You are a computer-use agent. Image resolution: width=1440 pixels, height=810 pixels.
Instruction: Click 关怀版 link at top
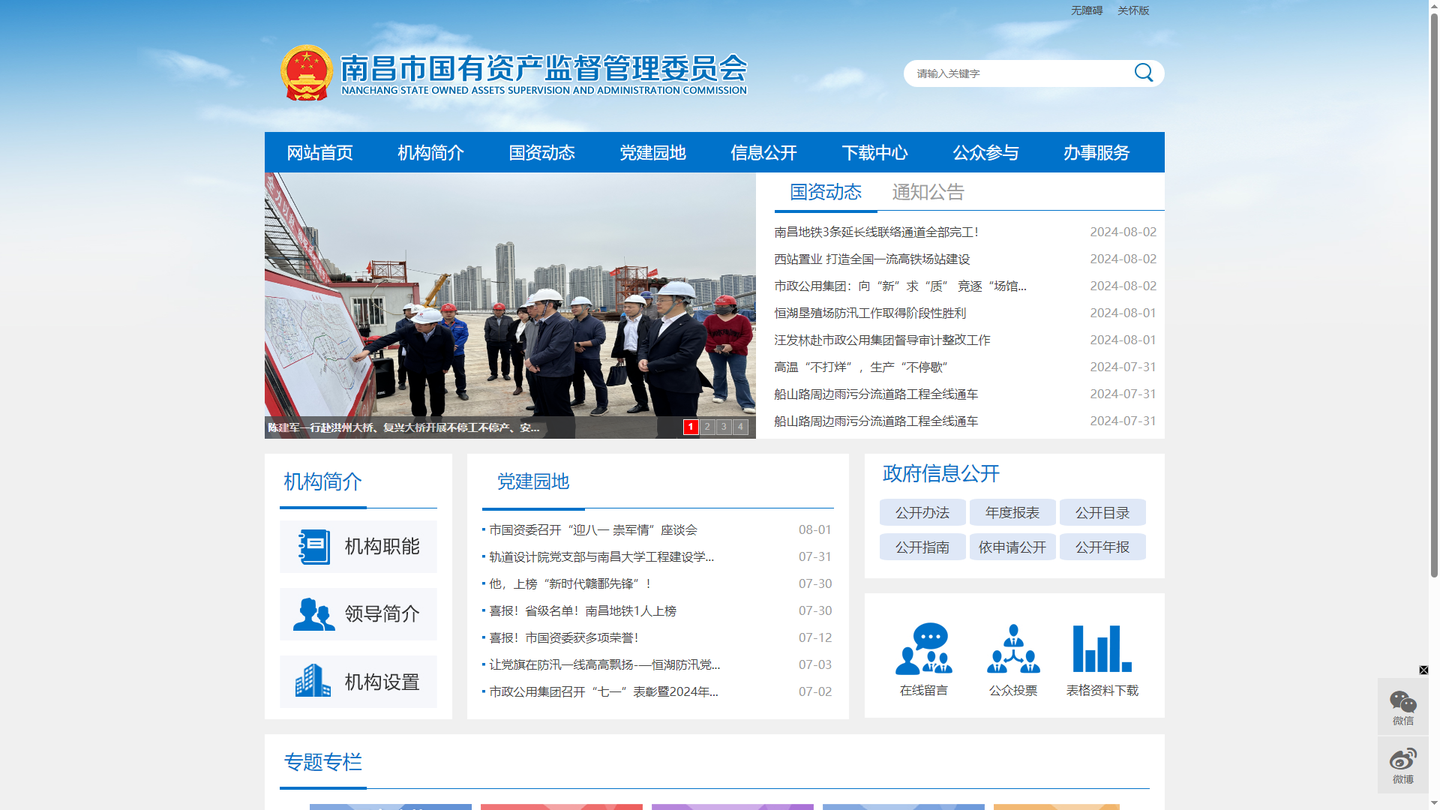pyautogui.click(x=1133, y=10)
